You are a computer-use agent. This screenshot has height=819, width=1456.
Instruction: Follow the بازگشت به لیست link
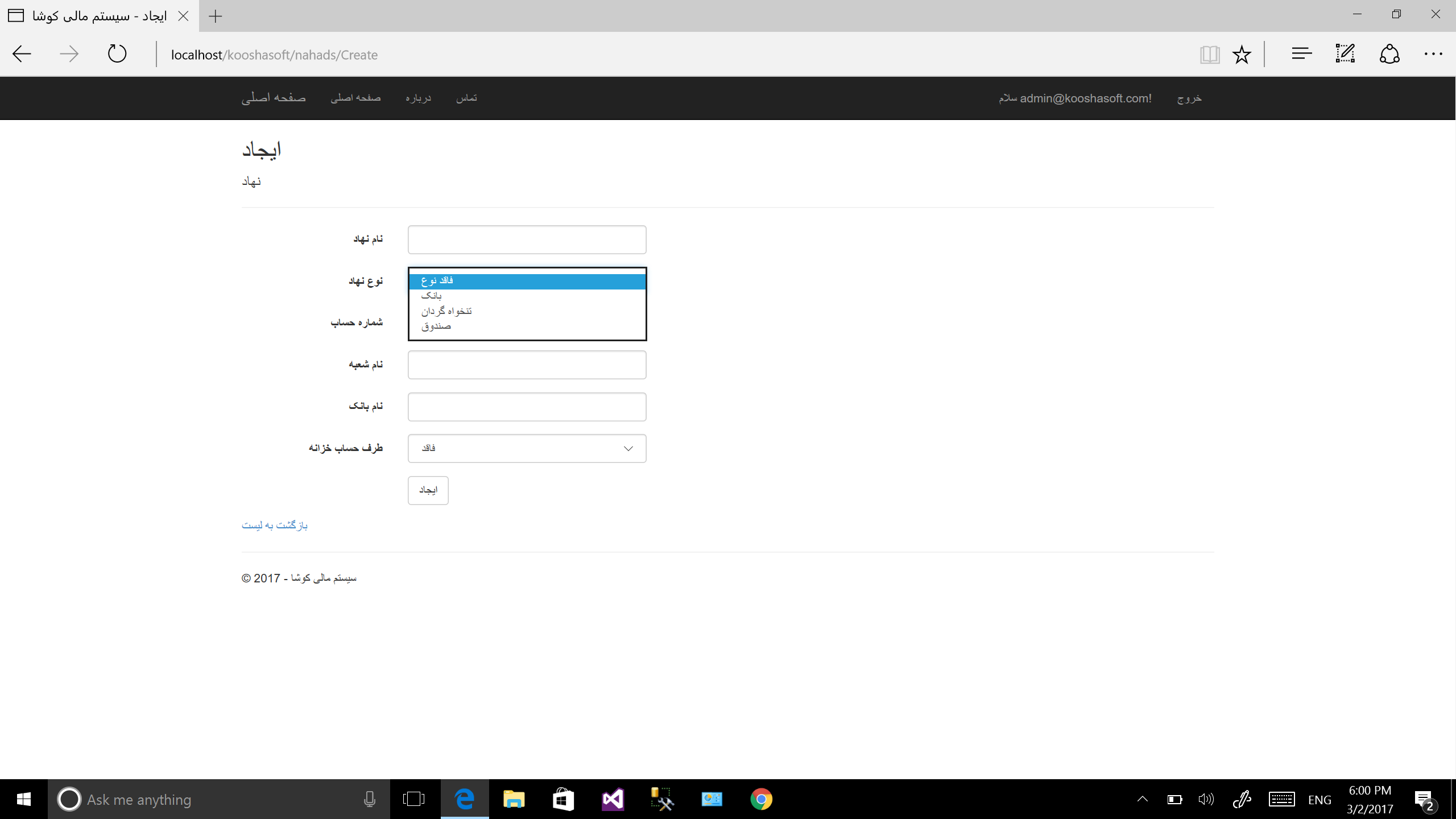pyautogui.click(x=275, y=525)
